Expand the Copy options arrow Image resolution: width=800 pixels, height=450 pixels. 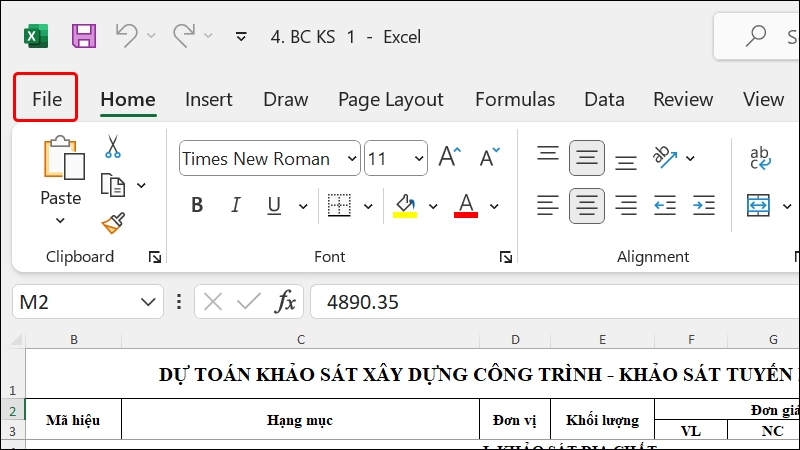[141, 185]
